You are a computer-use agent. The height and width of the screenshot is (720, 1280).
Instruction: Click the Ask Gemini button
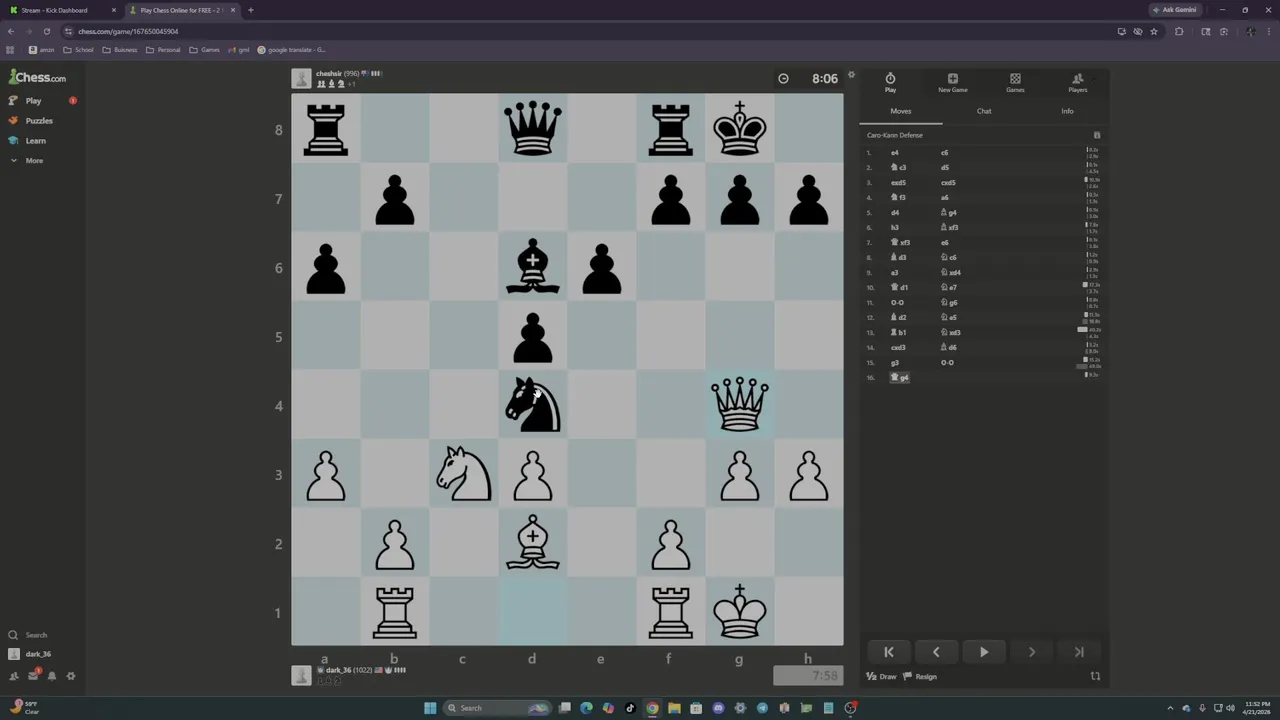pyautogui.click(x=1174, y=10)
